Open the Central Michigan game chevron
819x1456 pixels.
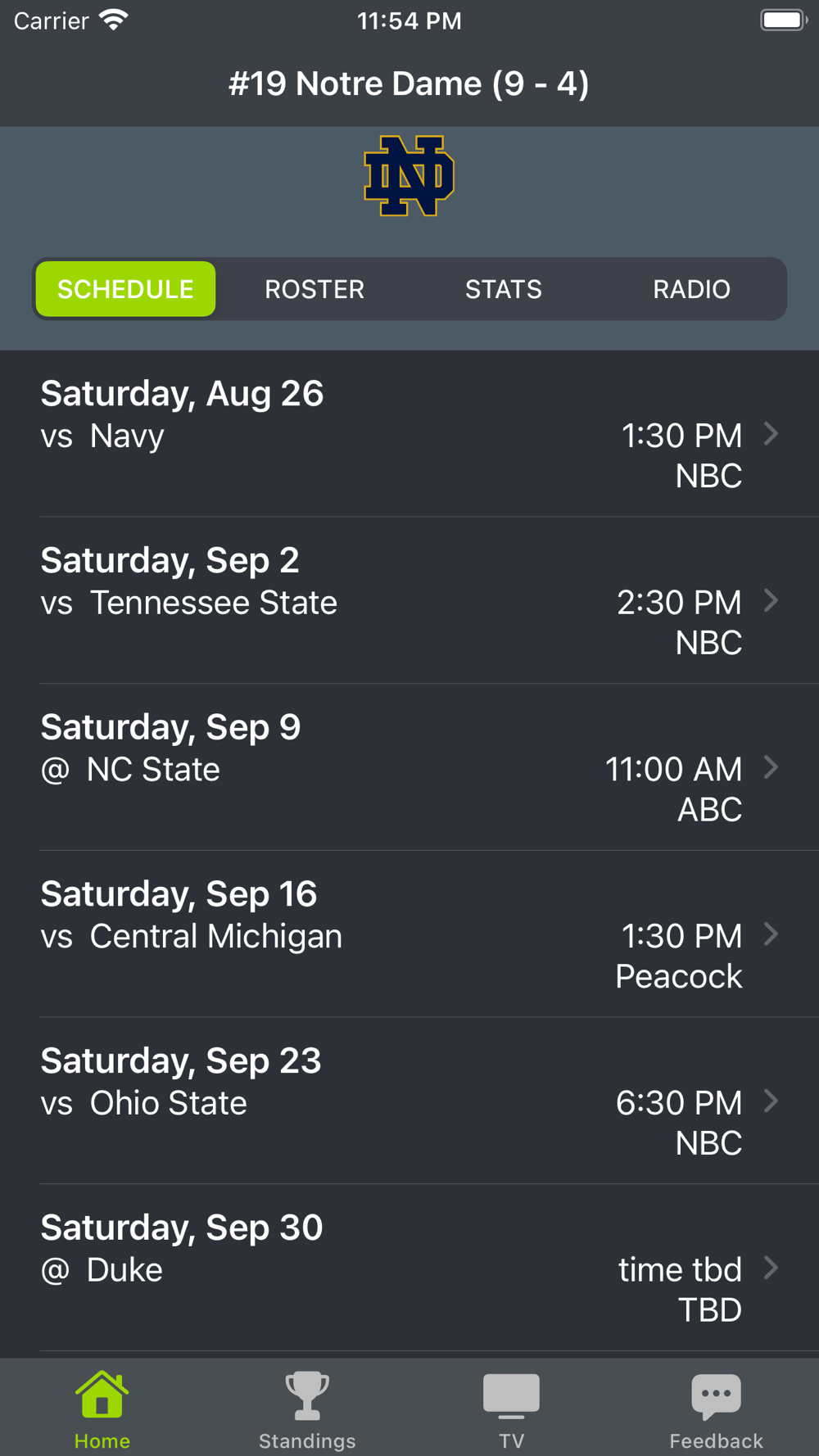point(771,934)
